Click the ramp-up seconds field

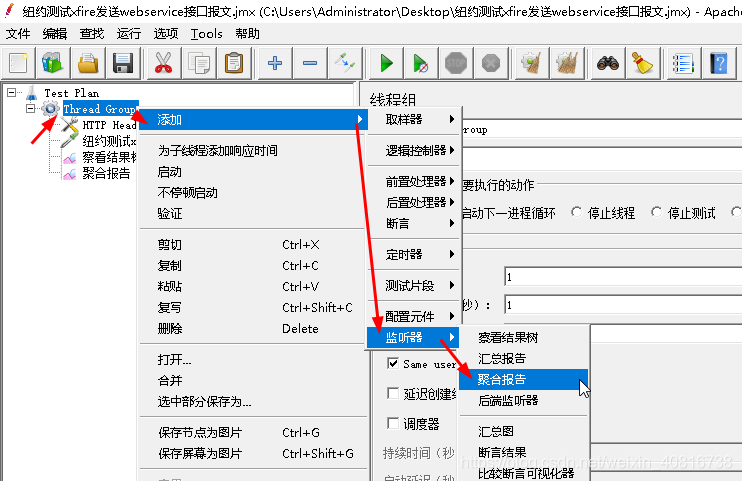click(623, 305)
